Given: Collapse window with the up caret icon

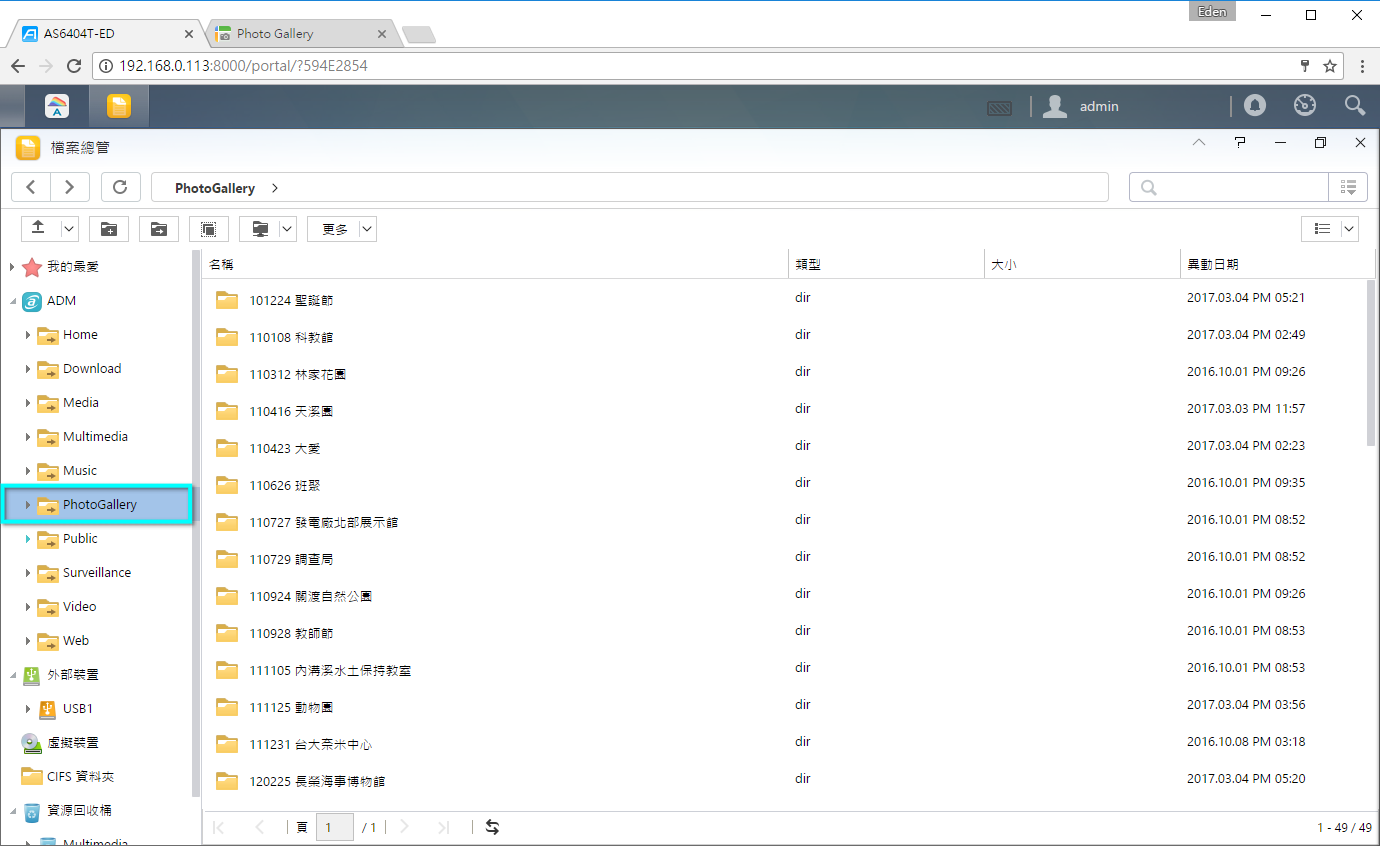Looking at the screenshot, I should (1200, 143).
